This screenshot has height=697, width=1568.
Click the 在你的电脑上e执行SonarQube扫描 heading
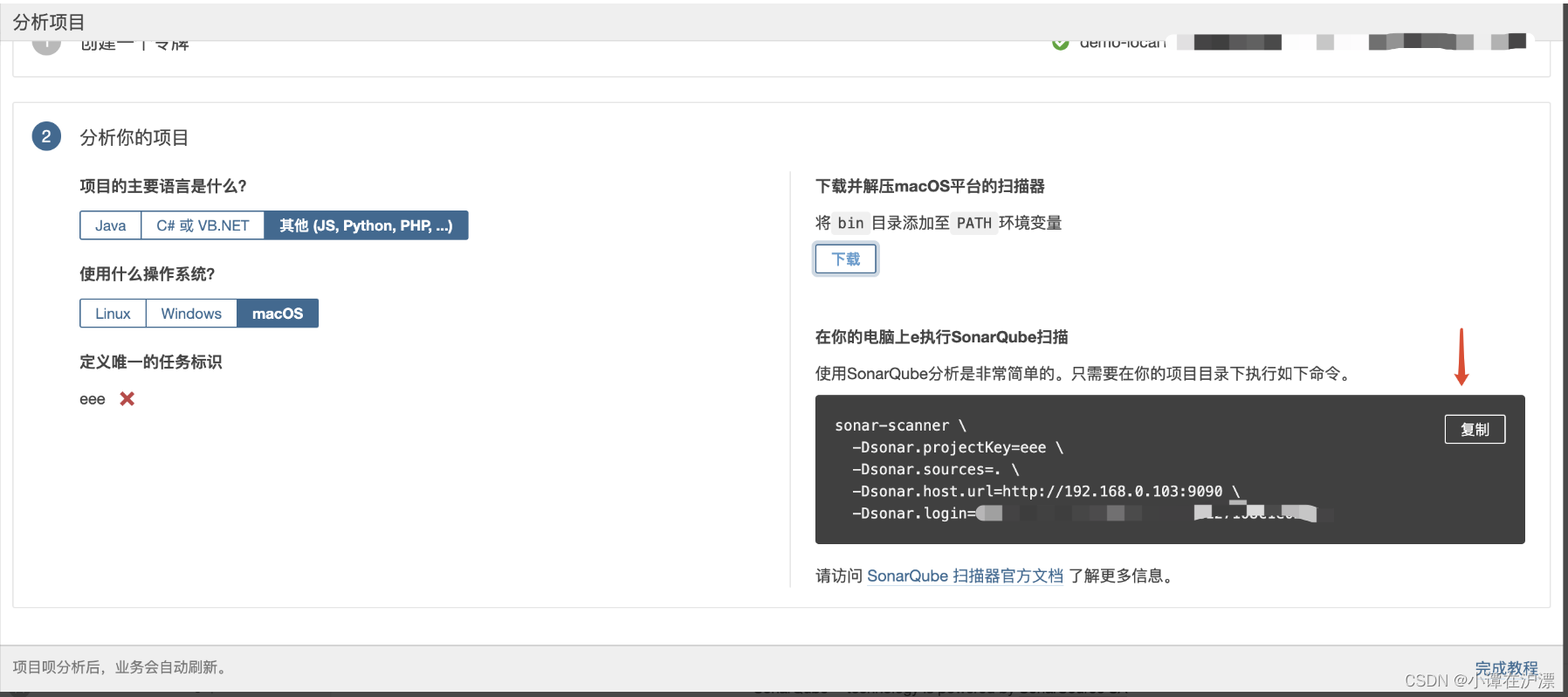coord(942,337)
